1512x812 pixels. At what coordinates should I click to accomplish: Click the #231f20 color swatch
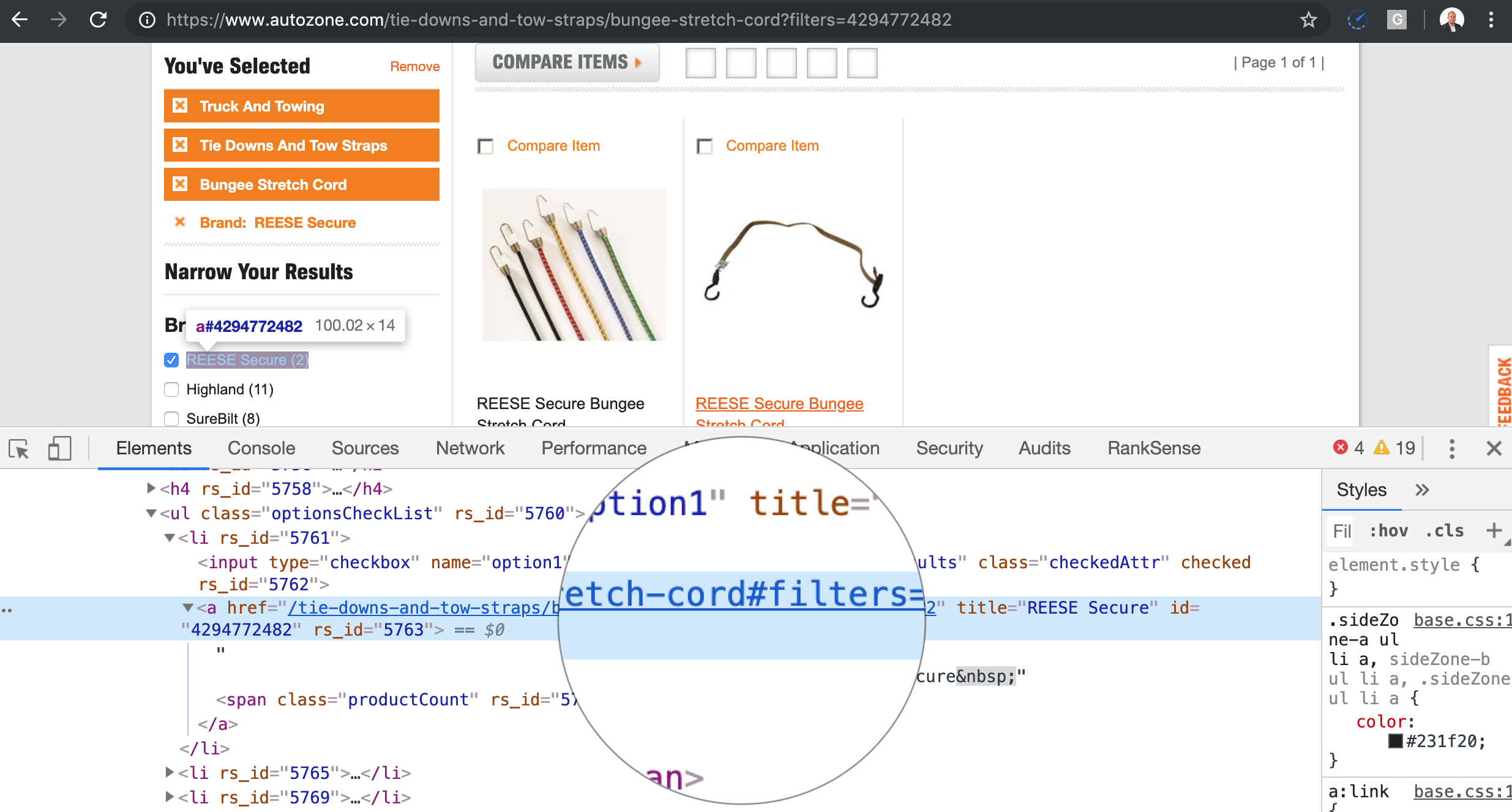tap(1395, 741)
